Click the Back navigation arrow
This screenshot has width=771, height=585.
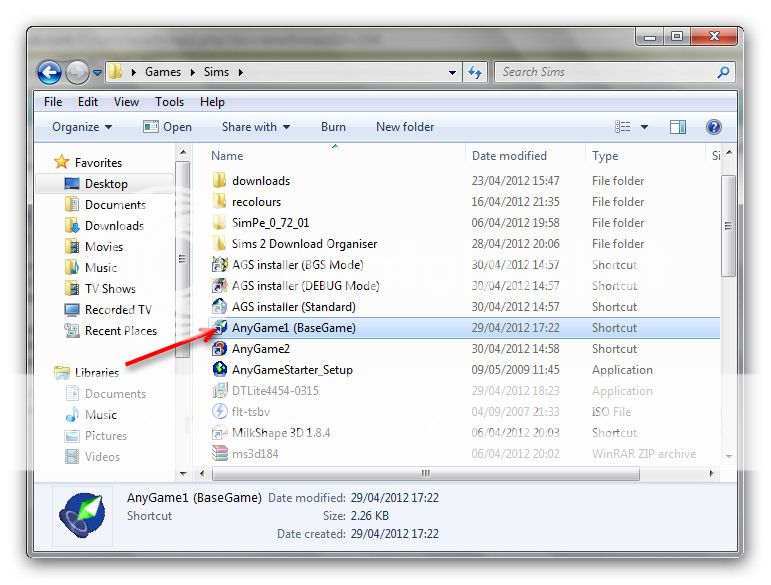49,73
